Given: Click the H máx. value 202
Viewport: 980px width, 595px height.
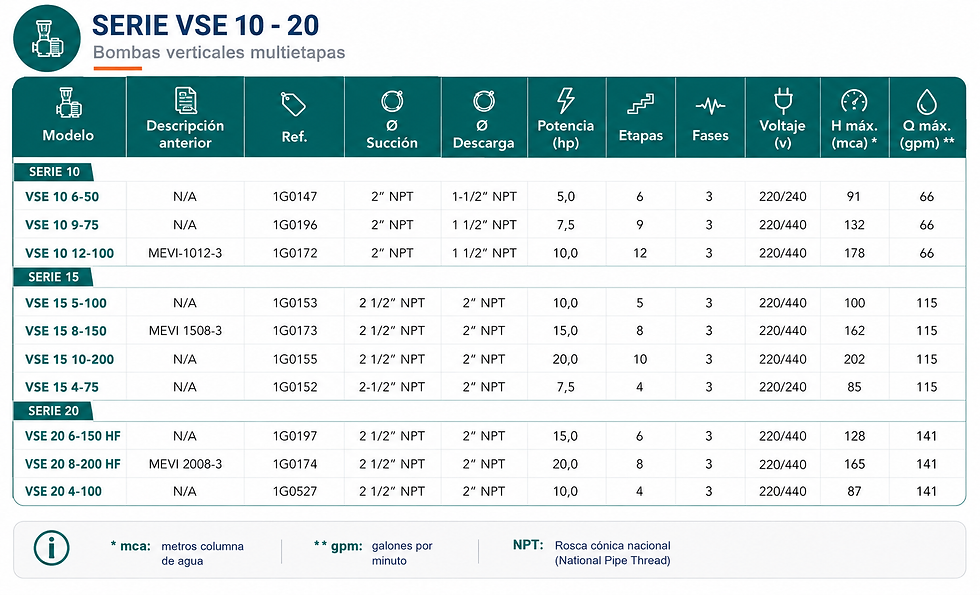Looking at the screenshot, I should pos(854,359).
